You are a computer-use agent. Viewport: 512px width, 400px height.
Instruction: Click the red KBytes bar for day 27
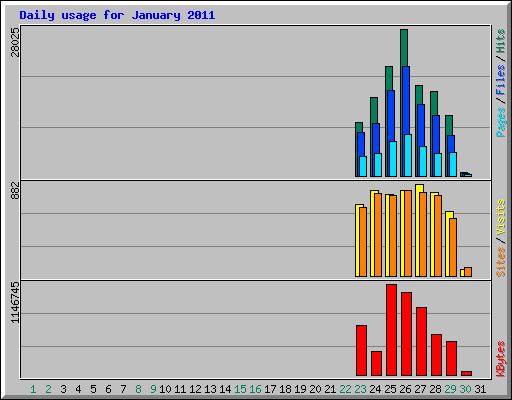point(422,341)
